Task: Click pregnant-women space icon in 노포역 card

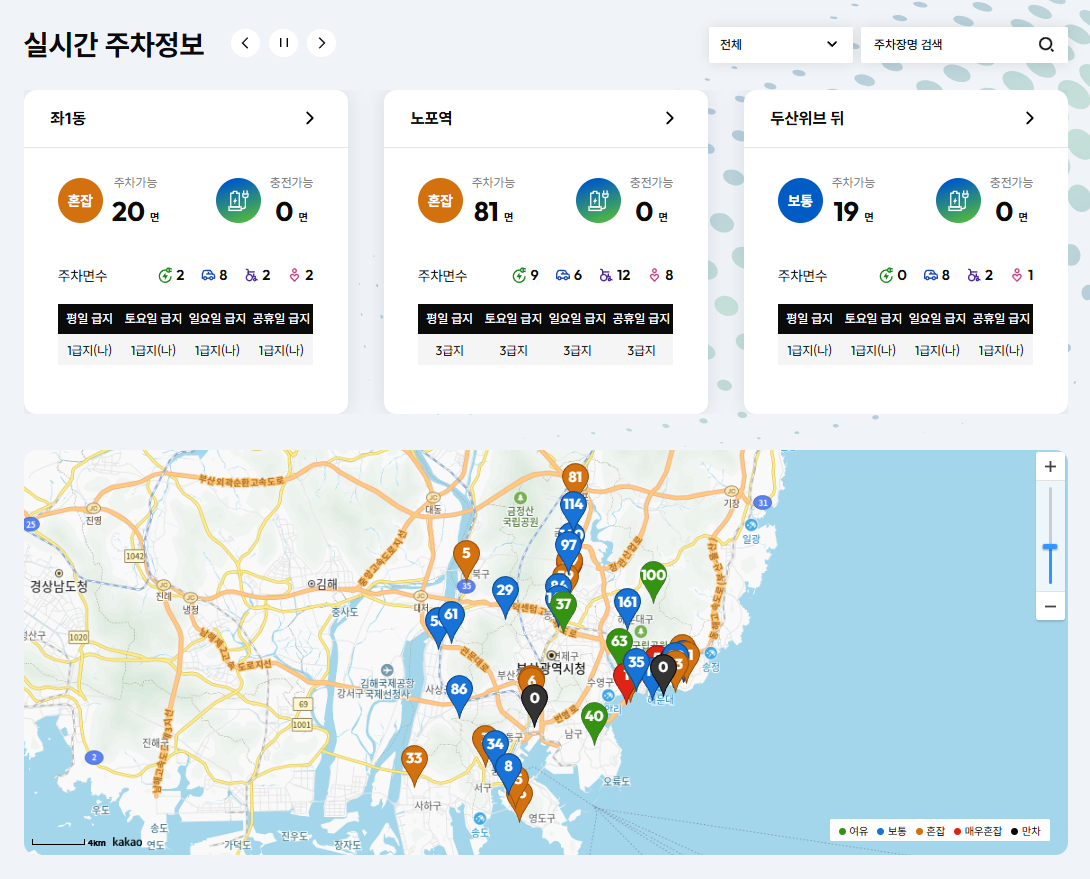Action: point(654,275)
